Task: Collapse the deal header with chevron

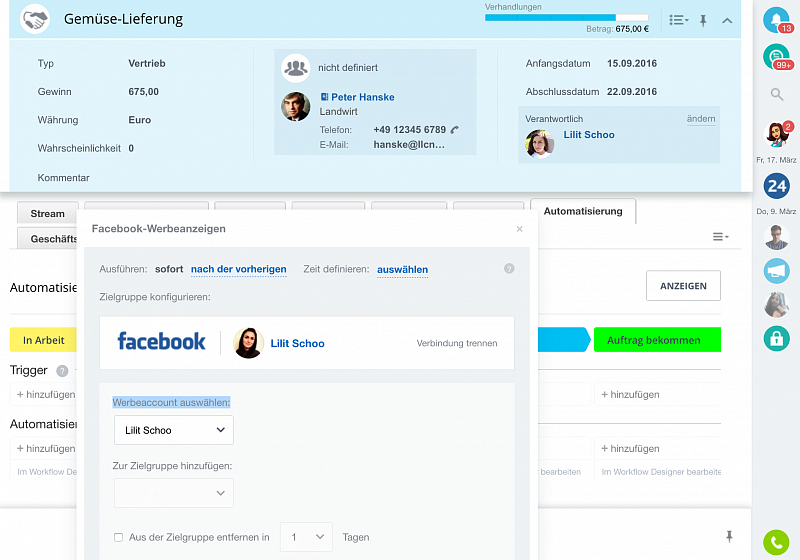Action: click(x=727, y=21)
